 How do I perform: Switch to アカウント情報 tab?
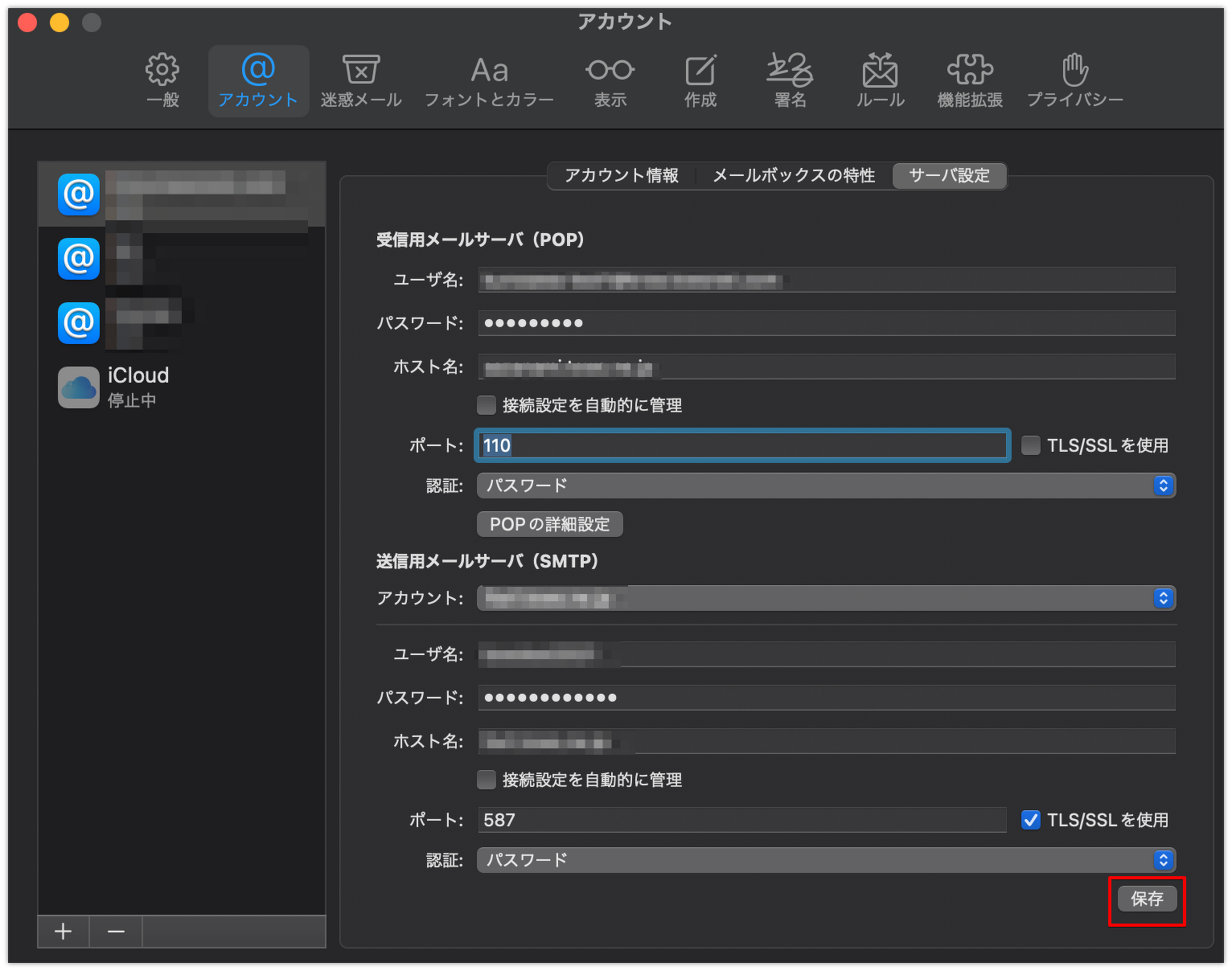621,175
